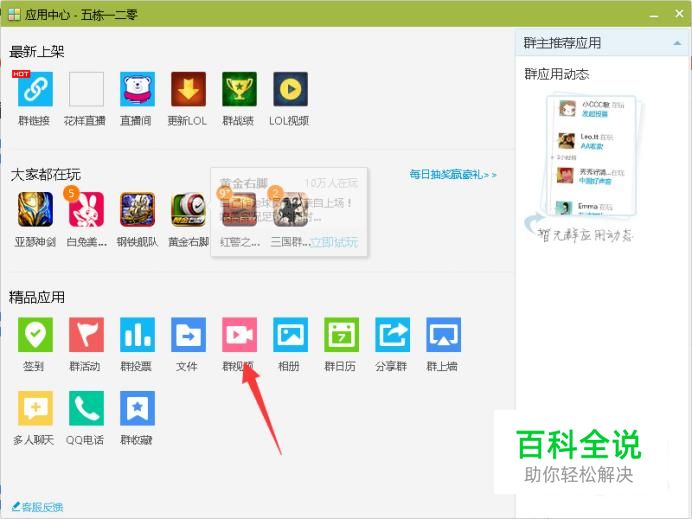Open the QQ电话 phone app
Image resolution: width=692 pixels, height=519 pixels.
coord(86,408)
